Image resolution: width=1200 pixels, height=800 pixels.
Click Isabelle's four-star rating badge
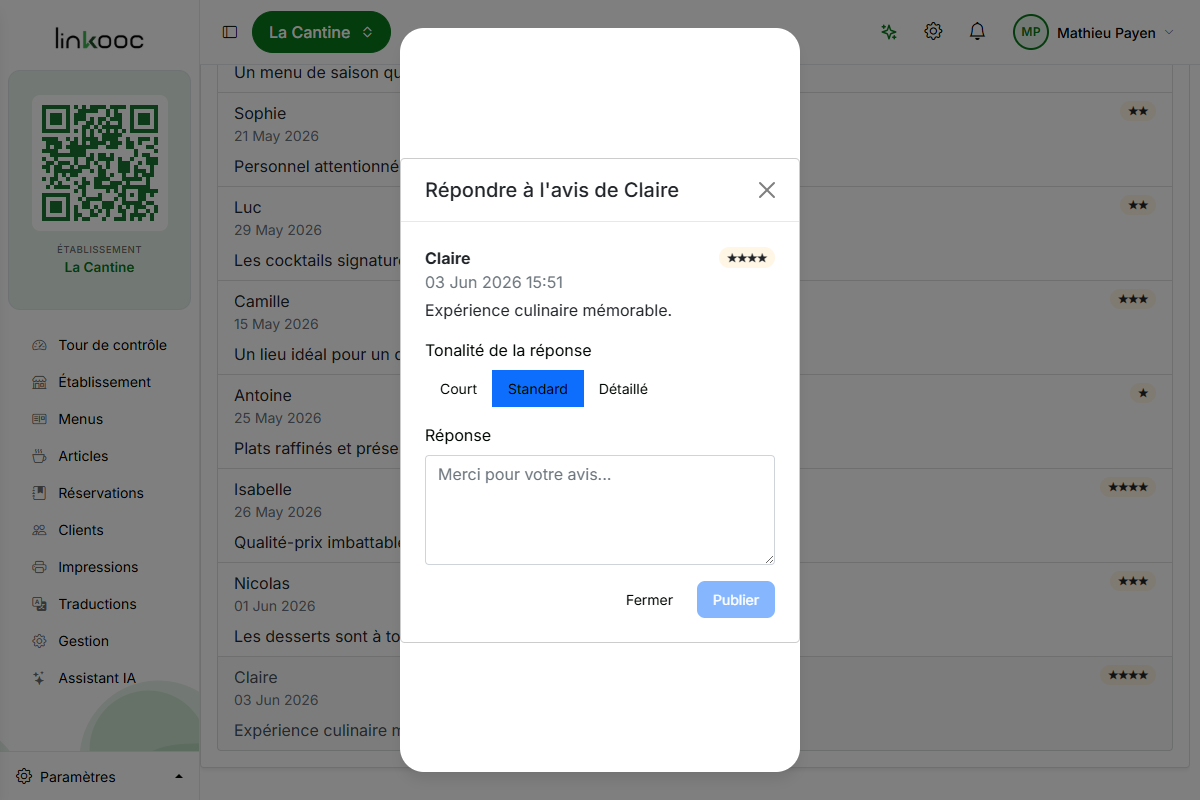[1128, 487]
